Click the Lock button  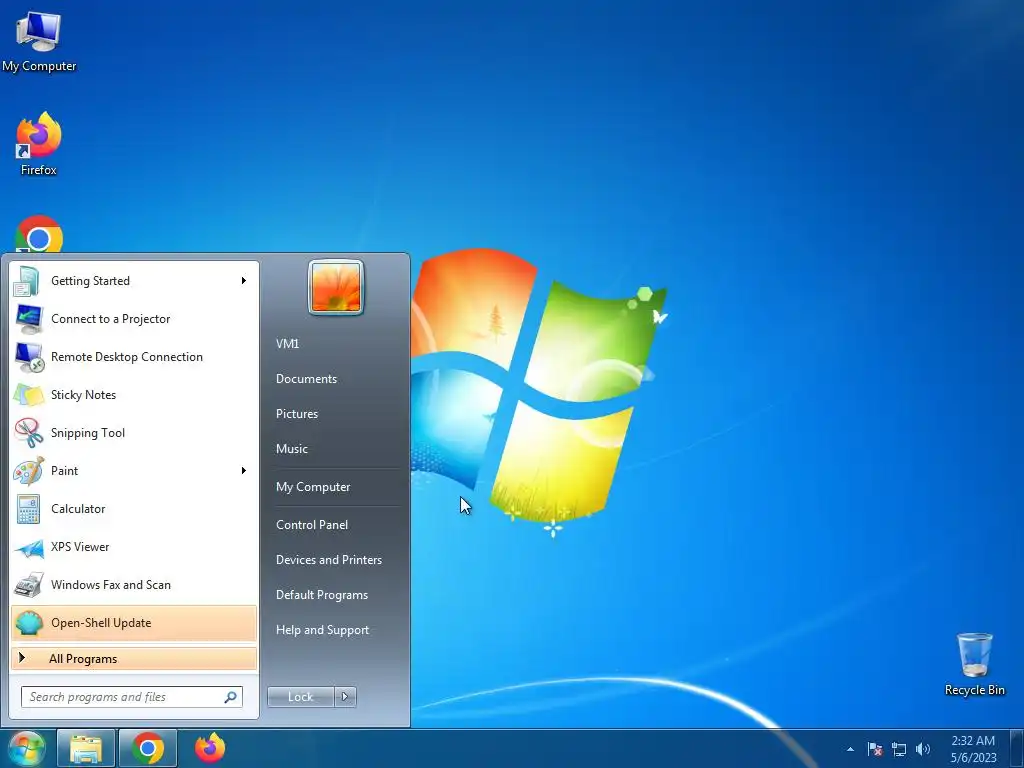(300, 697)
